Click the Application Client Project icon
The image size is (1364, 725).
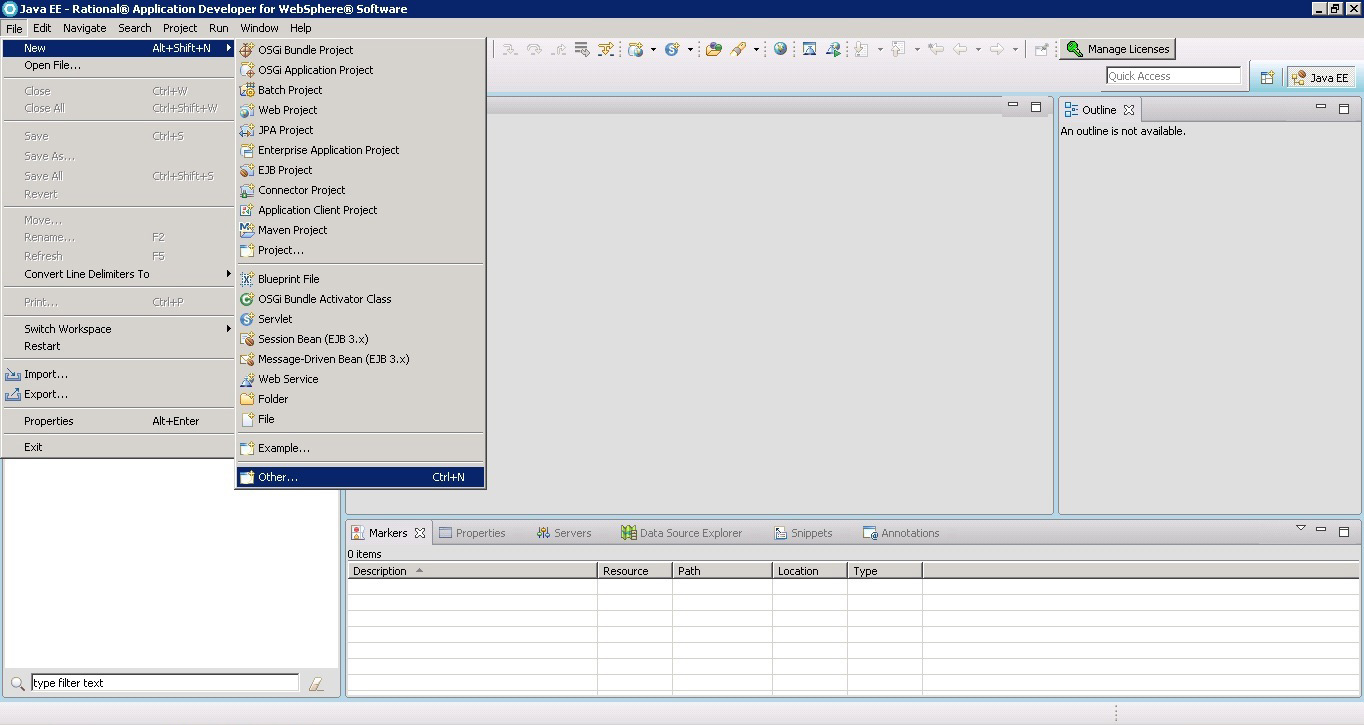tap(247, 210)
